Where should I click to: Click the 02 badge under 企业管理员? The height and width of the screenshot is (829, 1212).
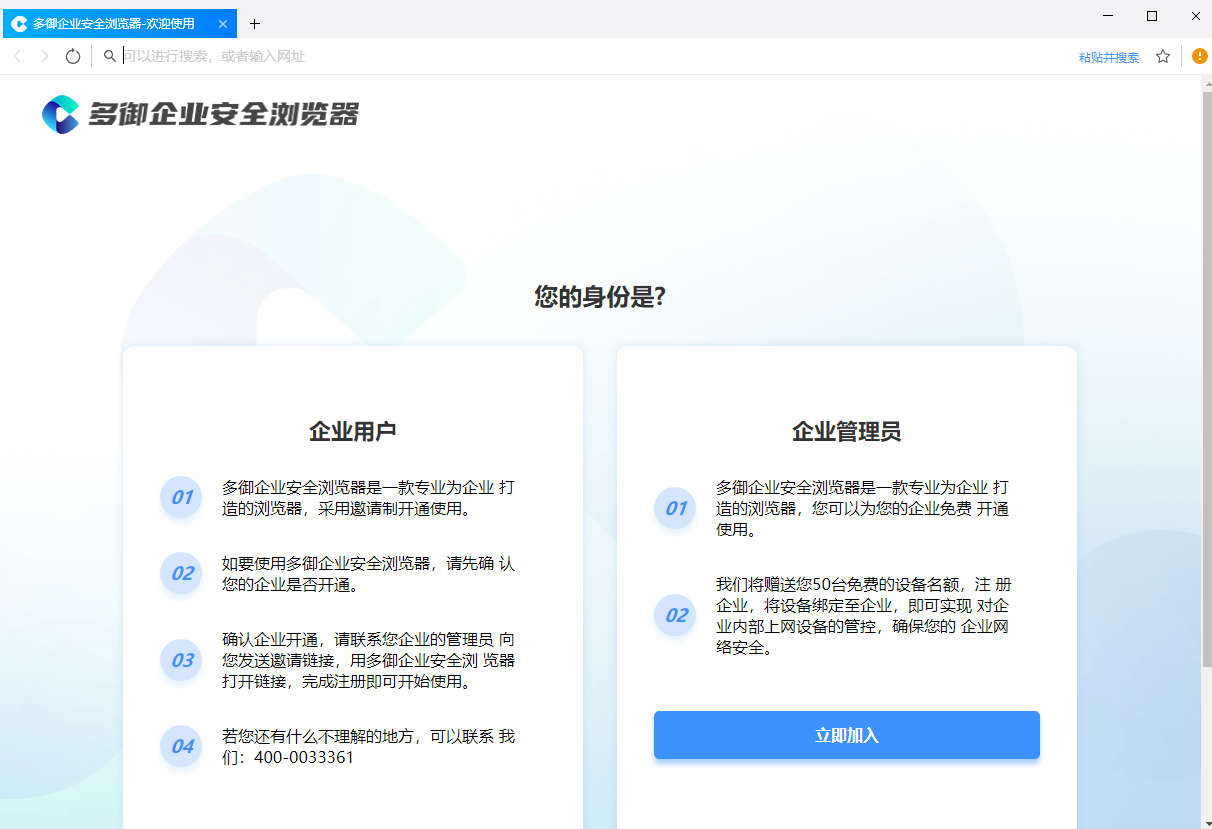click(x=676, y=615)
